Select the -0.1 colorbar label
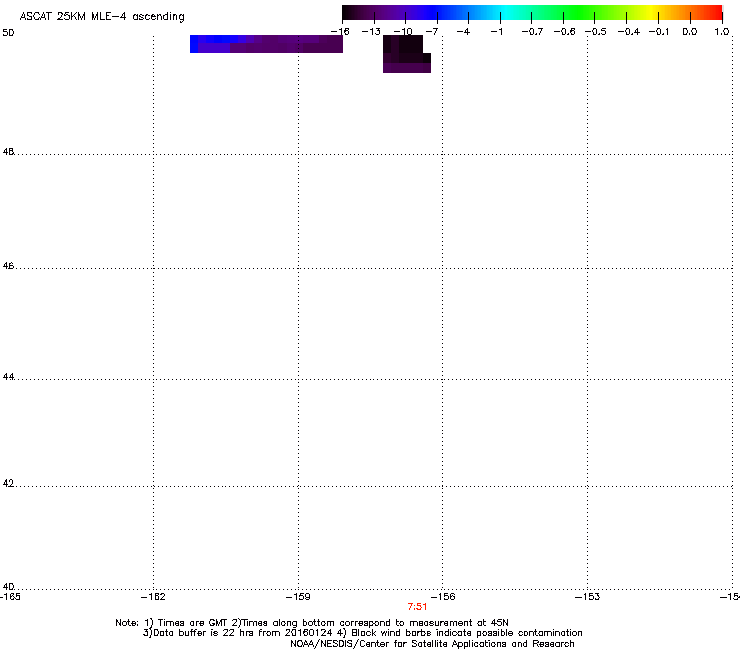740x650 pixels. 659,32
